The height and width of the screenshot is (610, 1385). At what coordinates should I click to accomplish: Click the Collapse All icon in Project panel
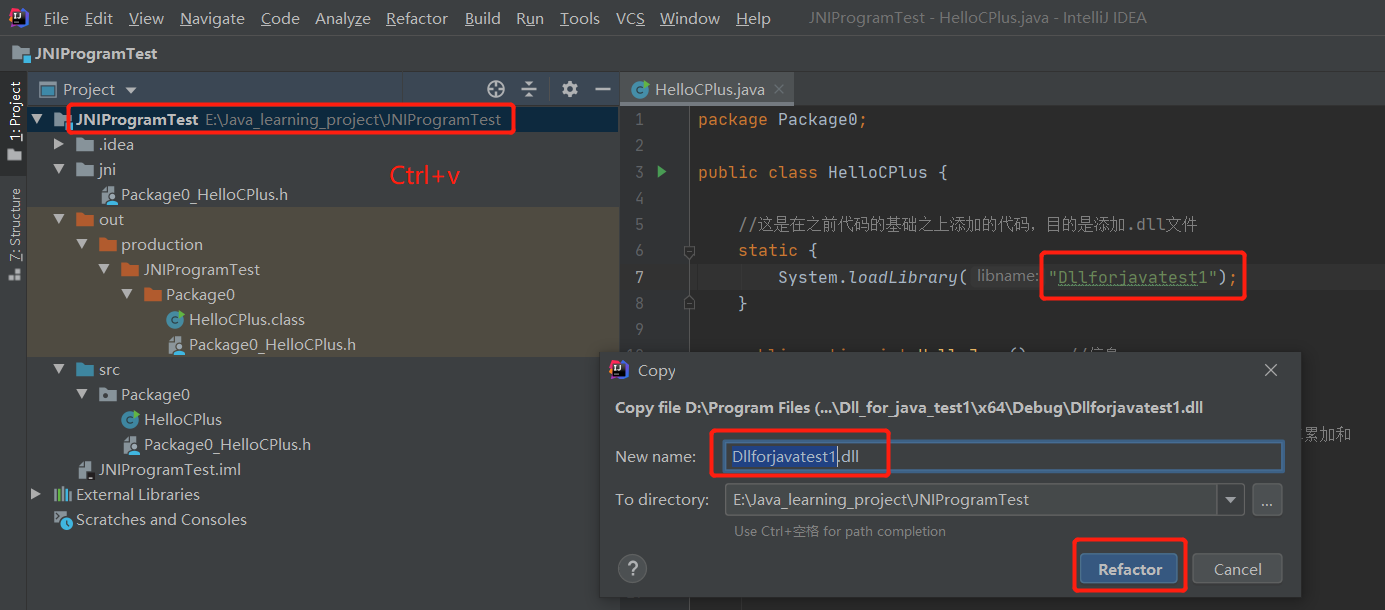pyautogui.click(x=529, y=89)
